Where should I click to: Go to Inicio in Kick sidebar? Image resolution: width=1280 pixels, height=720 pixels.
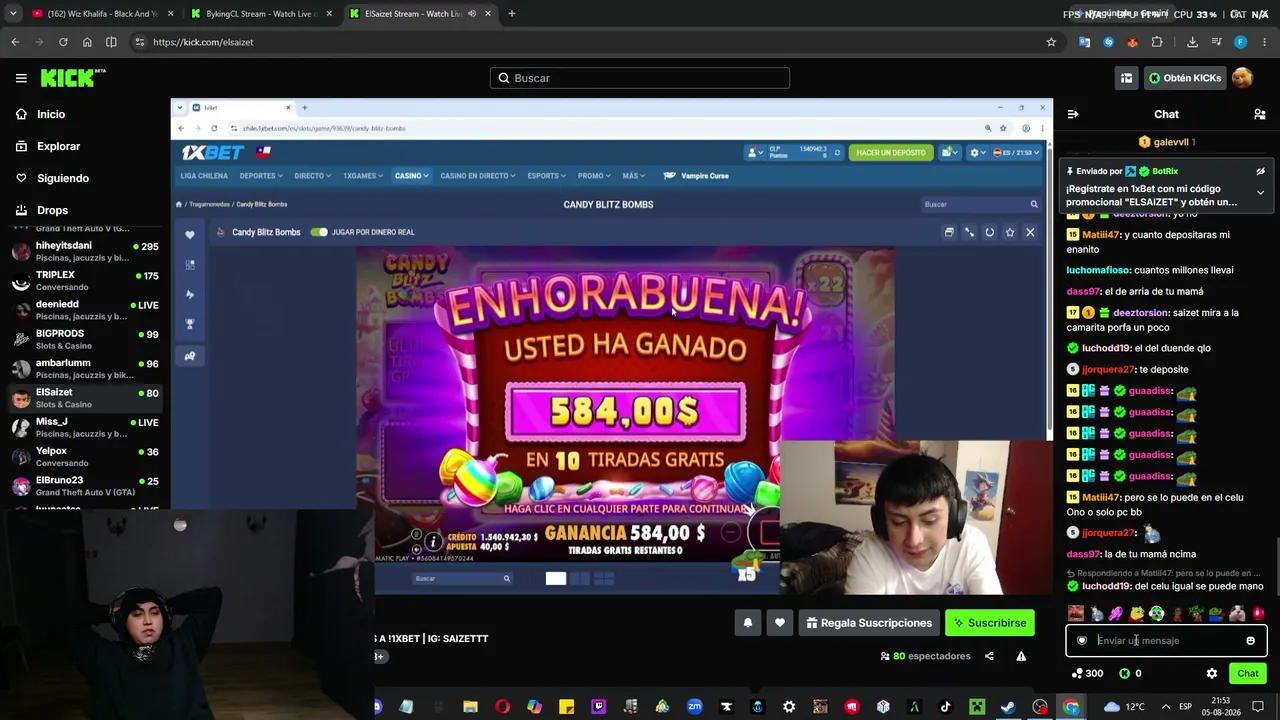tap(42, 114)
